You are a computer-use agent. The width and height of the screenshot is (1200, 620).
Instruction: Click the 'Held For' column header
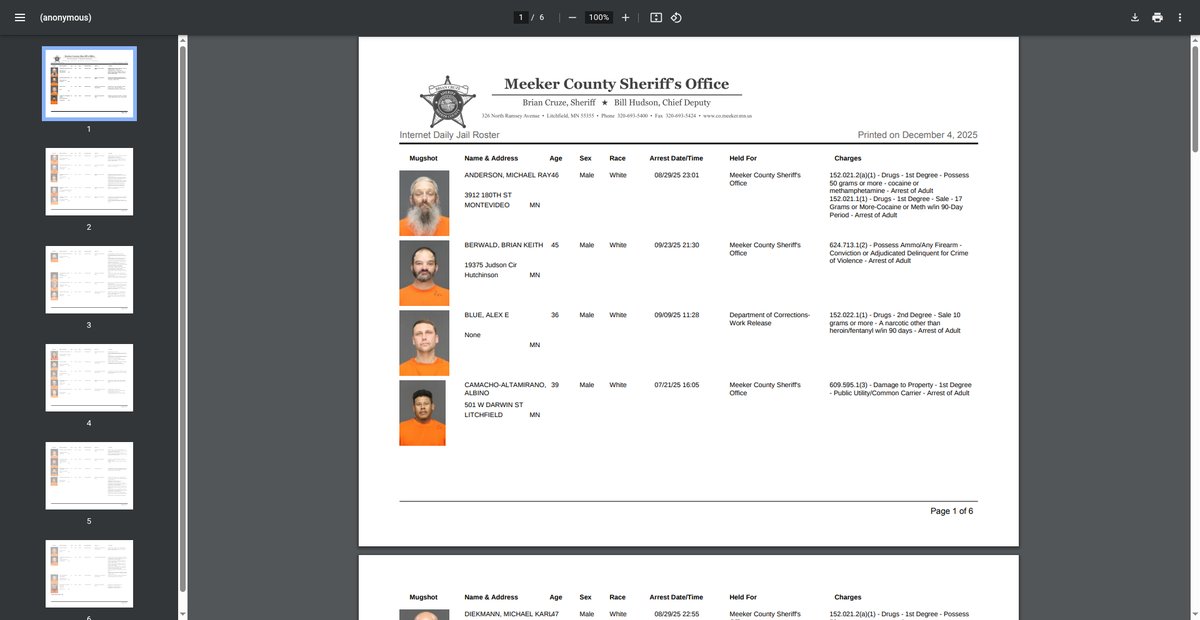pyautogui.click(x=743, y=158)
